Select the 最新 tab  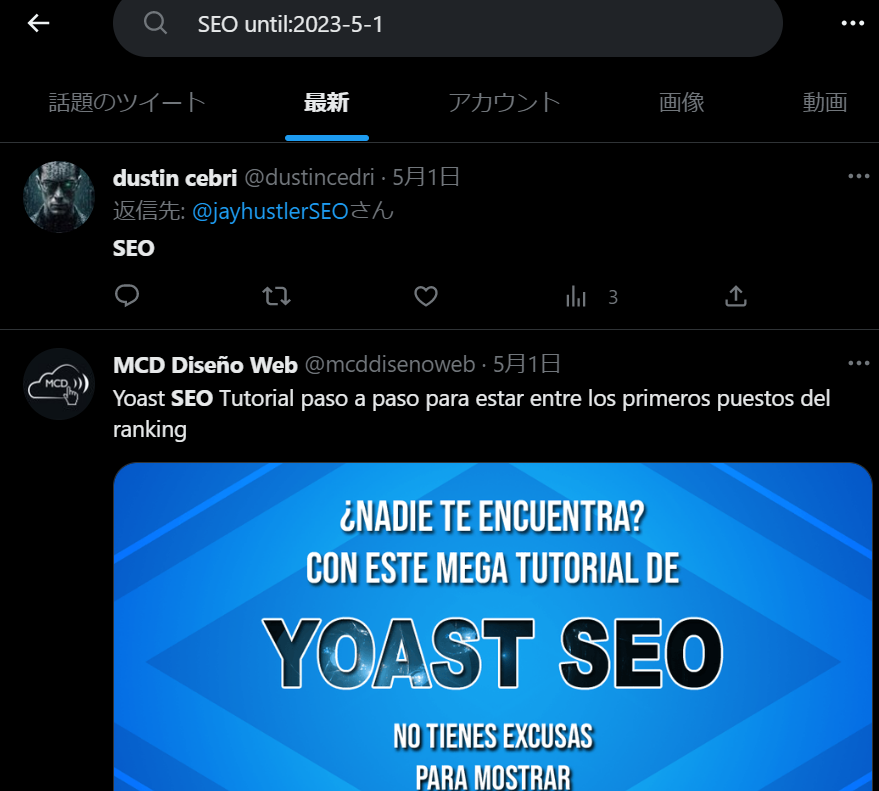[x=327, y=103]
